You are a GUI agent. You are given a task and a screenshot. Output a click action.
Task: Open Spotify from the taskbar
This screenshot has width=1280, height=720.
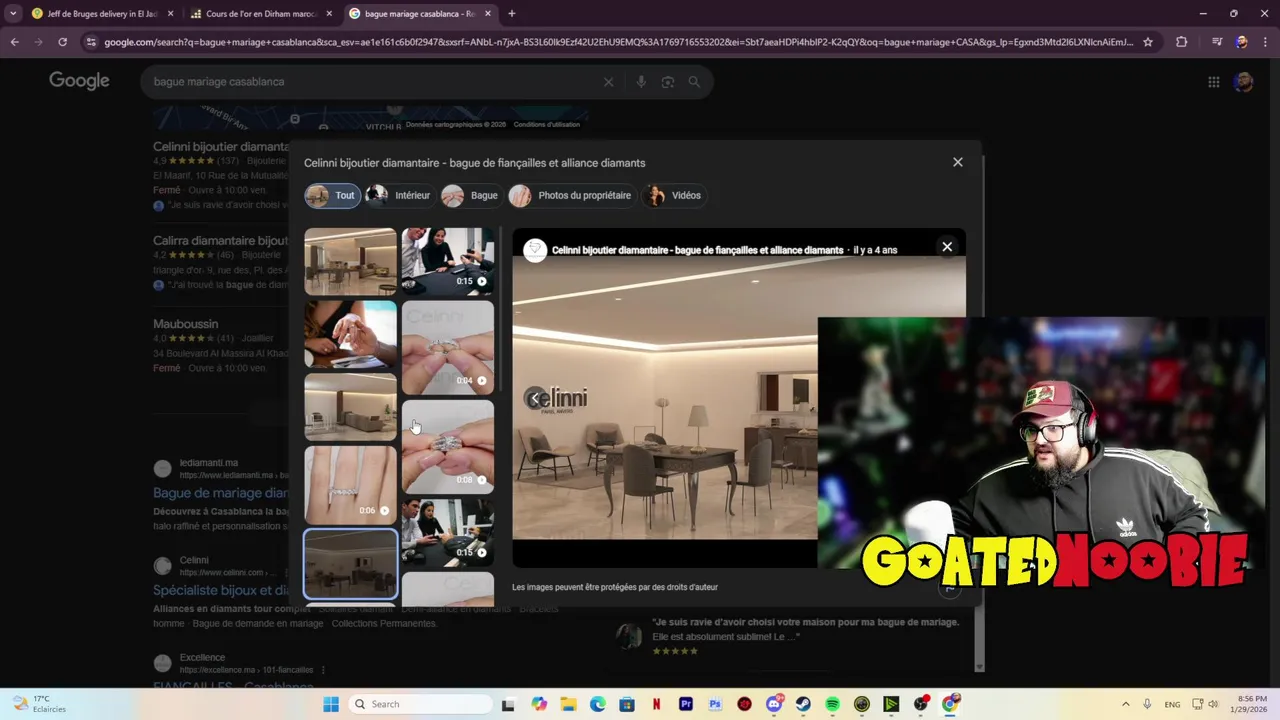point(833,704)
